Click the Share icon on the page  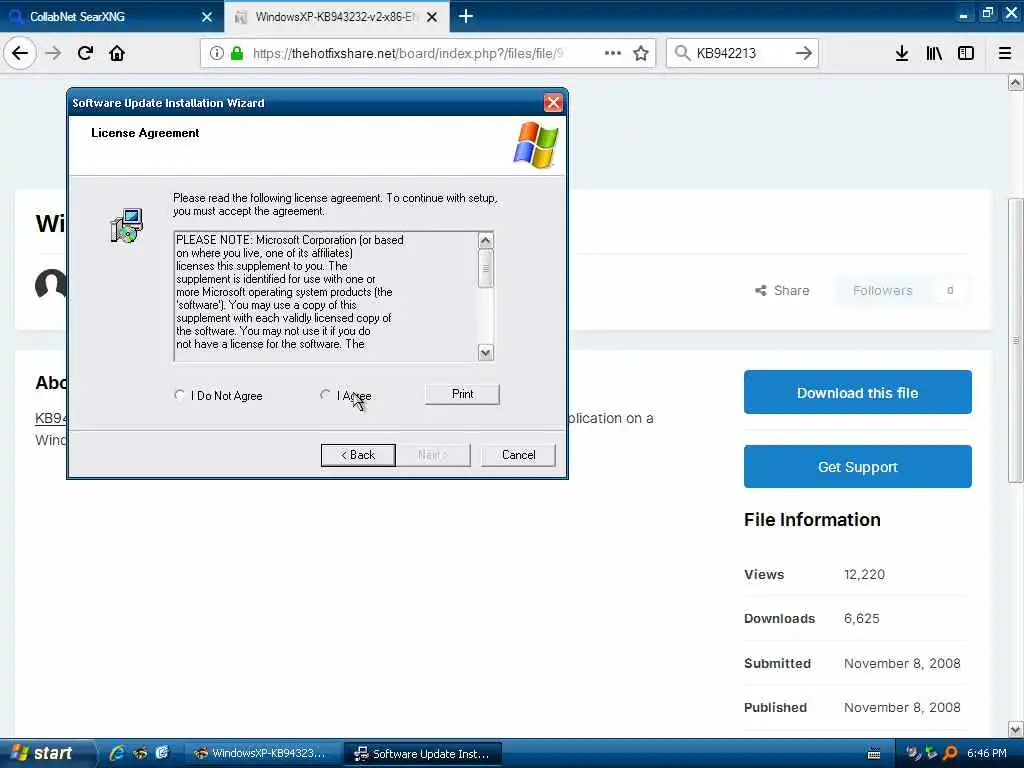761,291
